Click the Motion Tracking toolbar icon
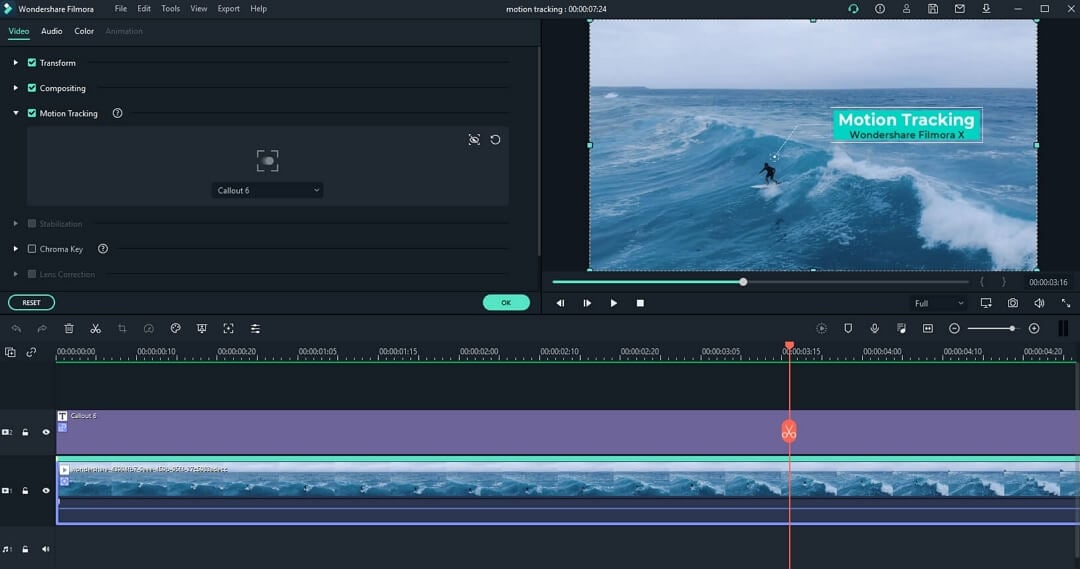The image size is (1080, 569). pos(229,329)
